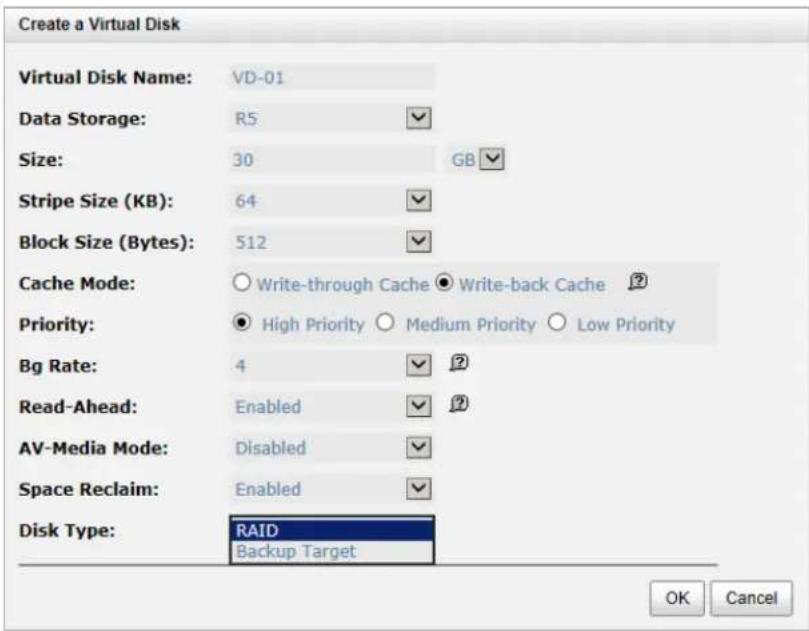The height and width of the screenshot is (631, 809).
Task: Choose Low Priority radio button
Action: 557,323
